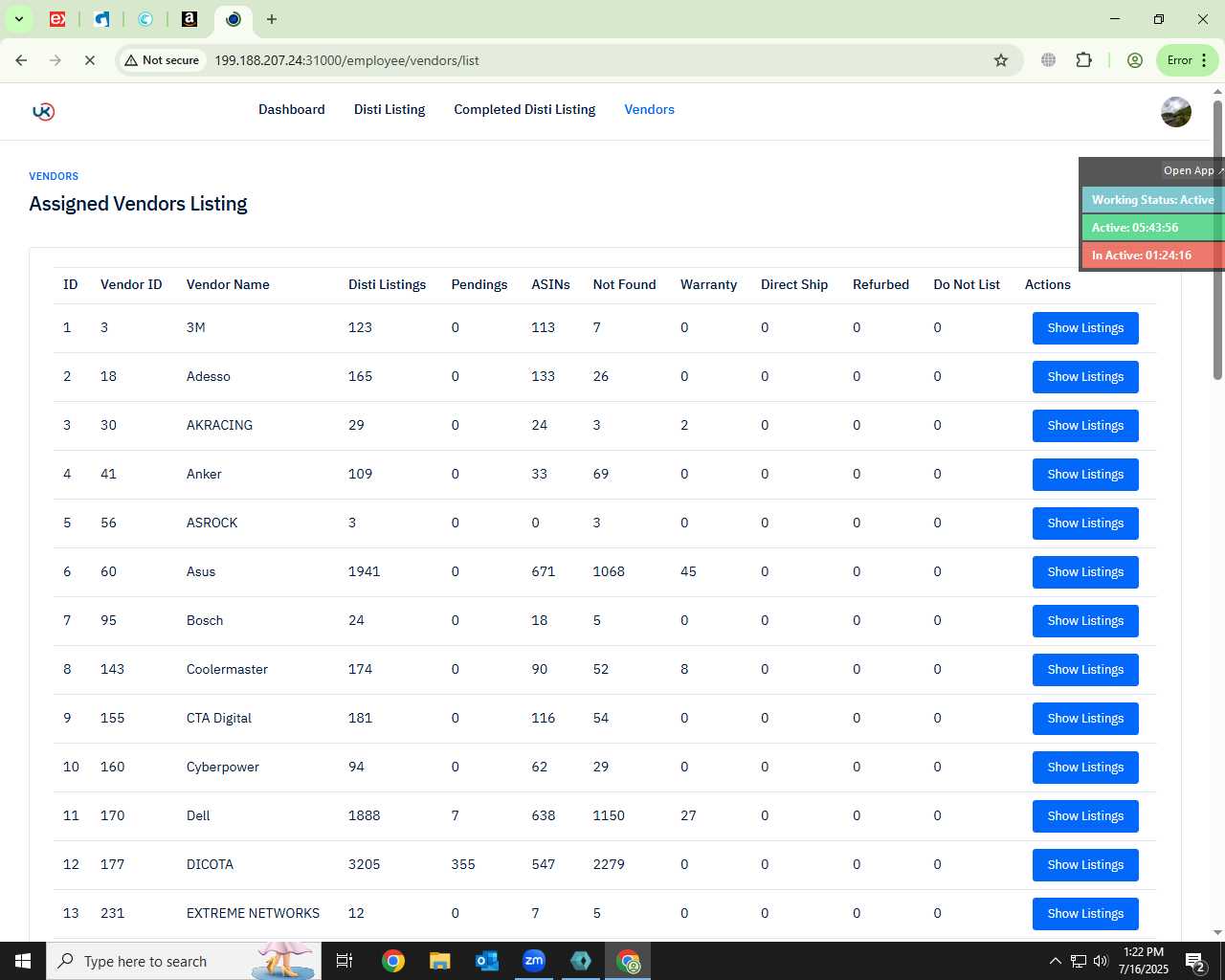Open the browser extensions puzzle icon
This screenshot has height=980, width=1225.
pyautogui.click(x=1083, y=60)
